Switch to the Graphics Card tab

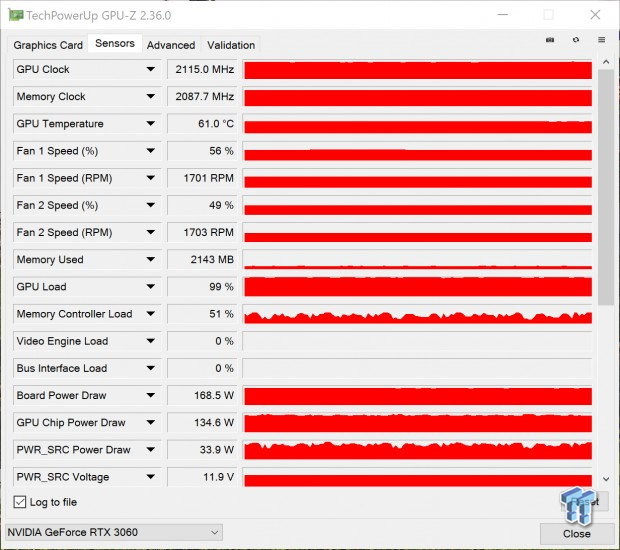[48, 45]
